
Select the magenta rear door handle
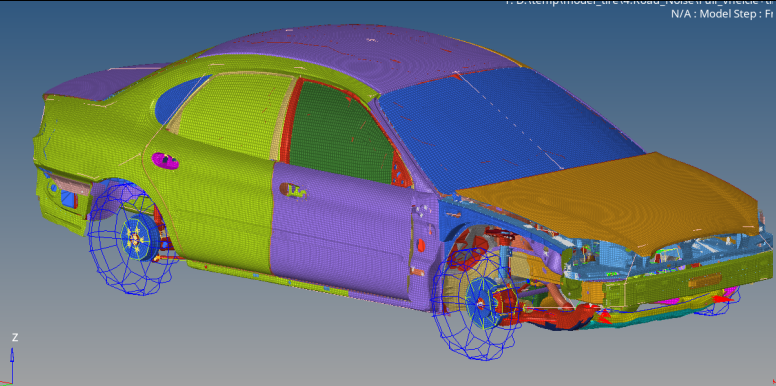click(x=166, y=161)
